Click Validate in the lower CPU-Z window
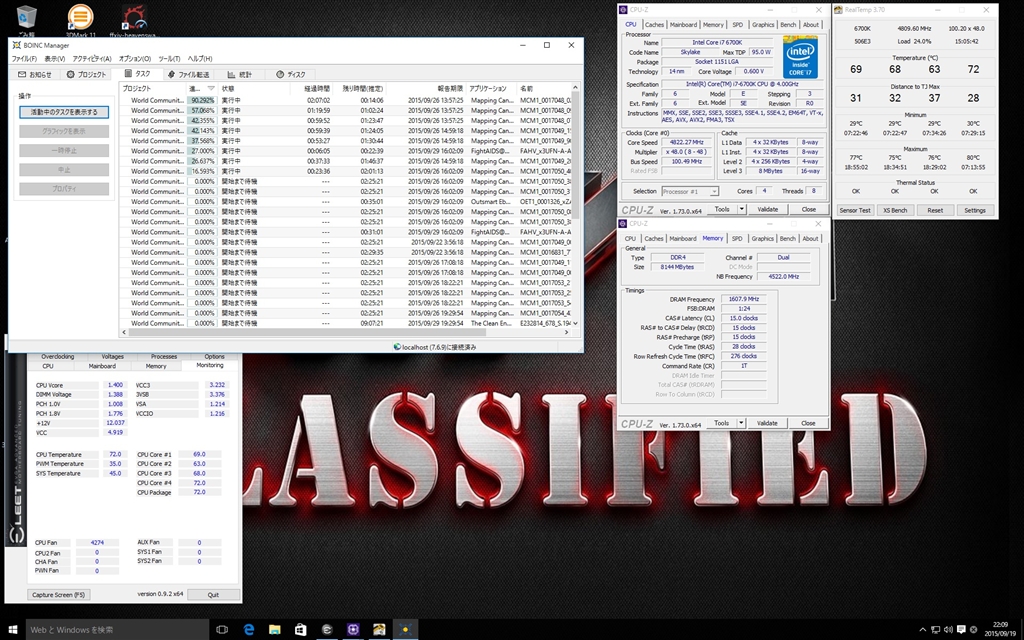This screenshot has height=640, width=1024. point(767,423)
